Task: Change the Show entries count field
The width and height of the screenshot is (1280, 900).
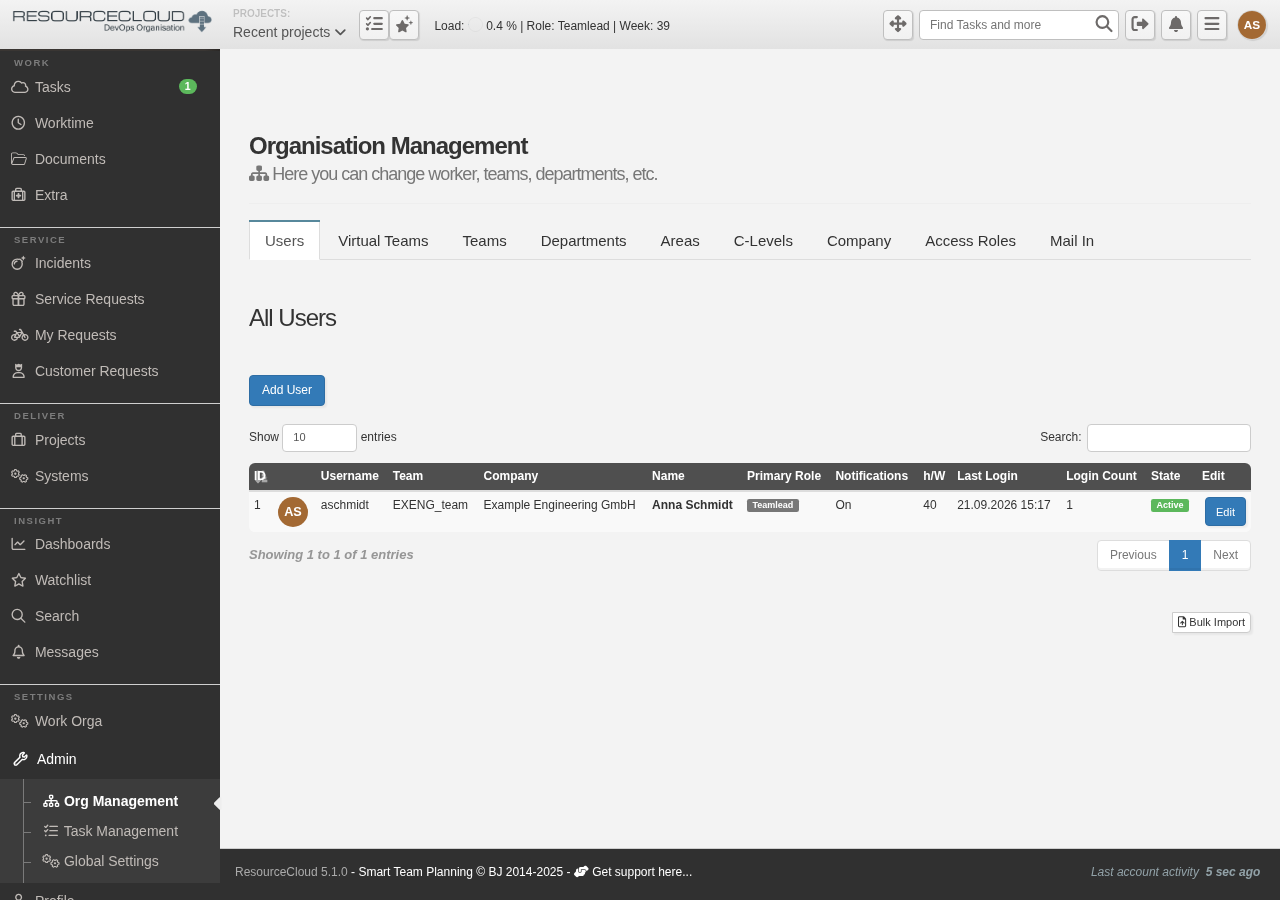Action: pyautogui.click(x=319, y=438)
